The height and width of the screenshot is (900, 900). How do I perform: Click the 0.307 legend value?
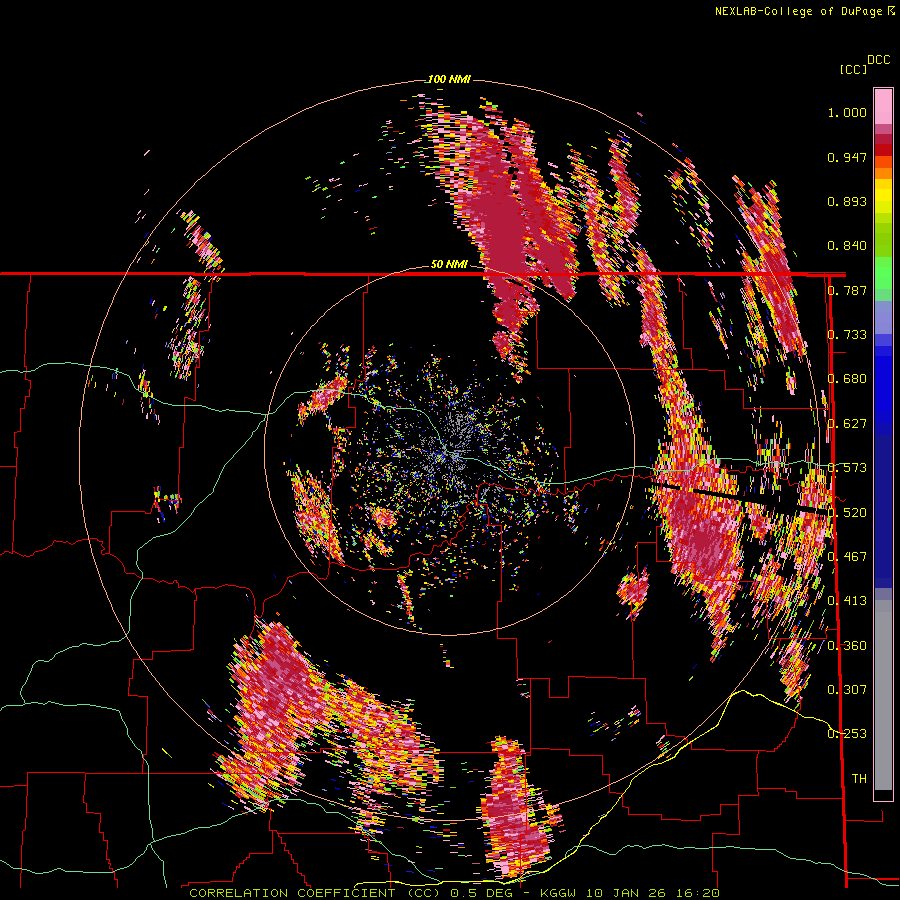(x=847, y=690)
